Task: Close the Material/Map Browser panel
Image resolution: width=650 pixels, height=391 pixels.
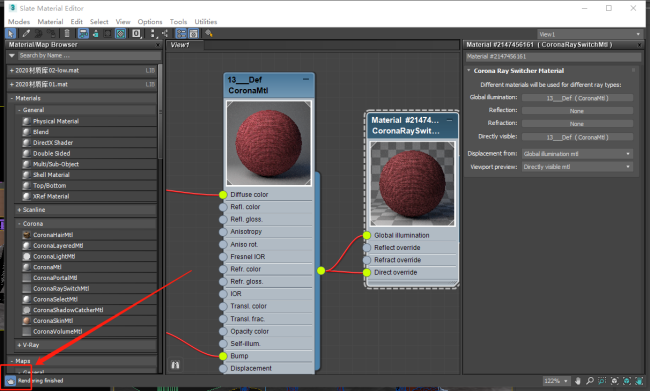Action: click(158, 45)
